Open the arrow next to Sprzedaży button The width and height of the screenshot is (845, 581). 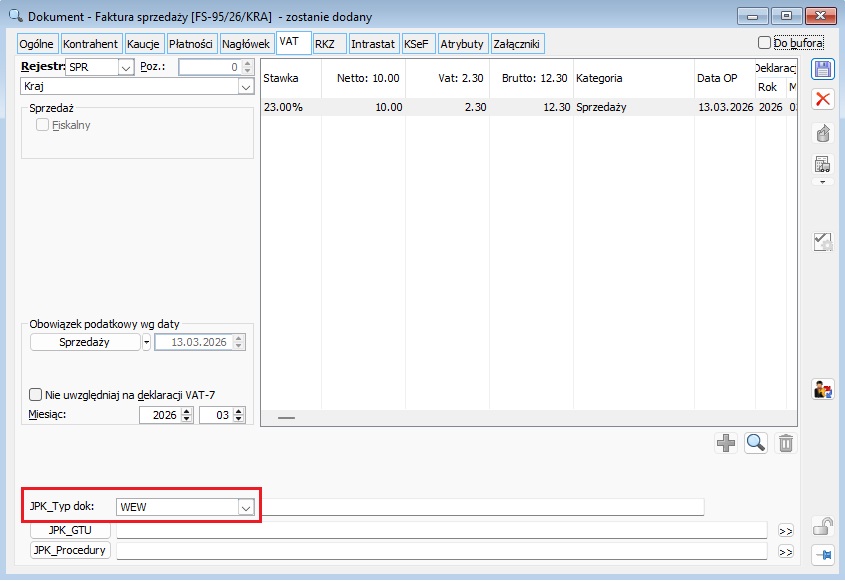click(x=147, y=342)
